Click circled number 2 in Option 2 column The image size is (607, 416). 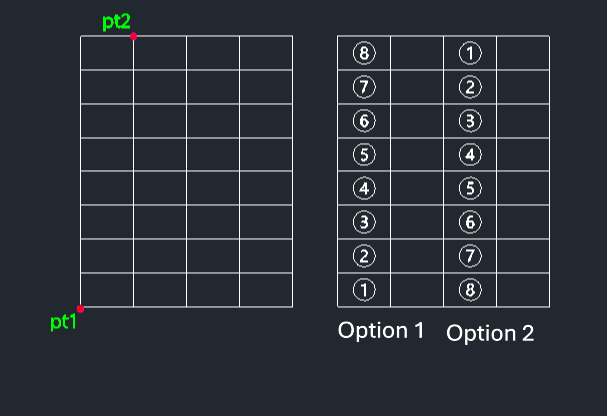[470, 87]
